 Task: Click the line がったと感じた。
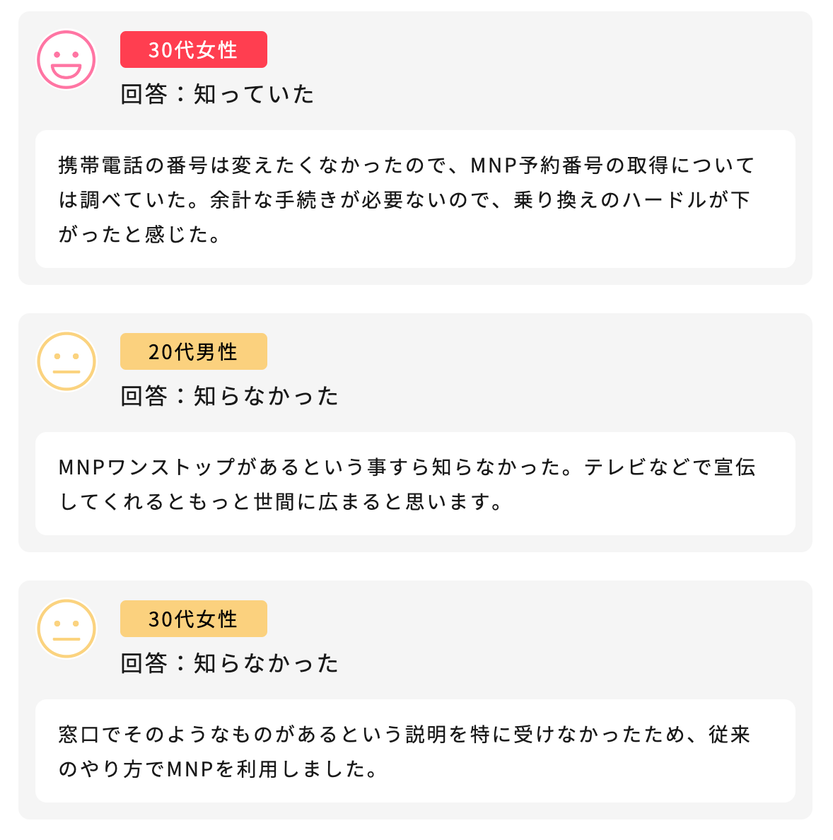pyautogui.click(x=138, y=236)
